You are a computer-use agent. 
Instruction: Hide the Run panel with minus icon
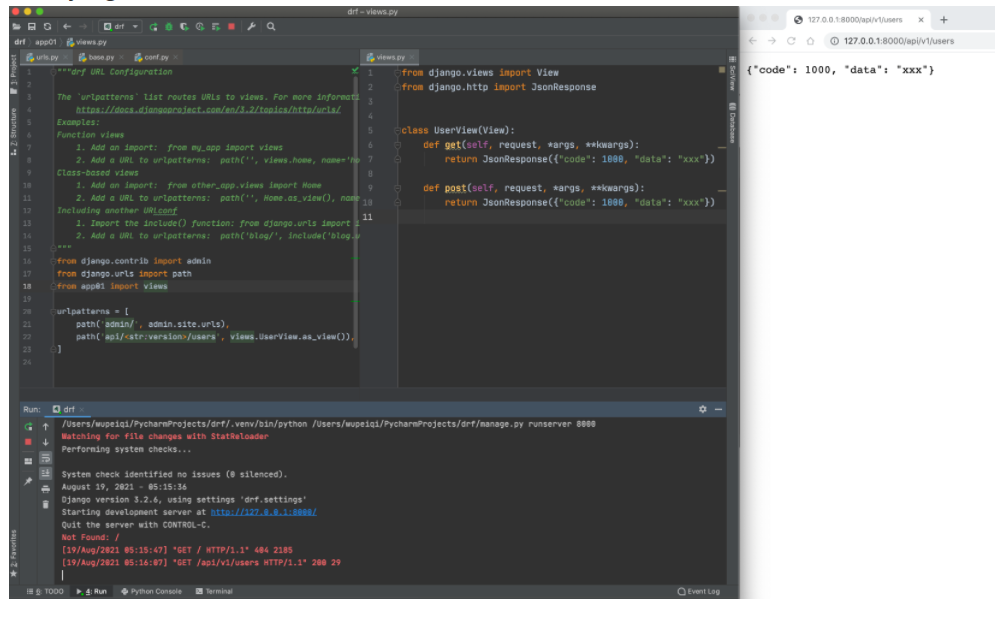718,410
